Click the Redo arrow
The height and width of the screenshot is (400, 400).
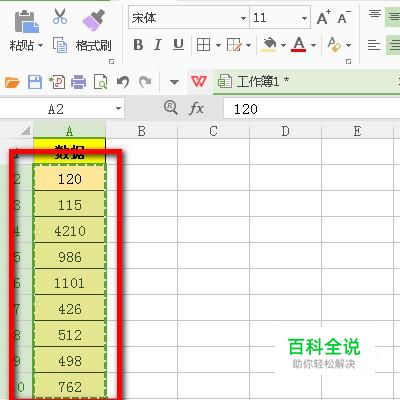145,82
